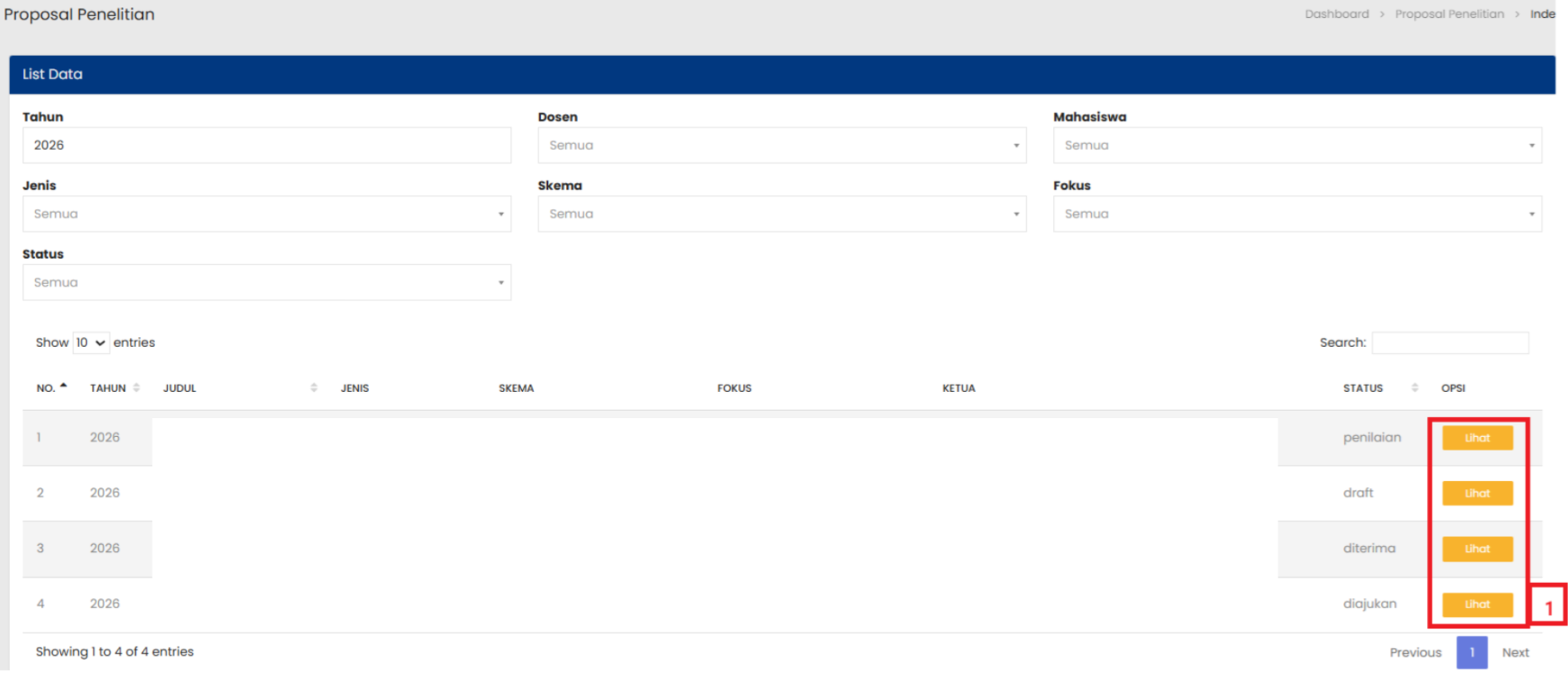Screen dimensions: 1568x674
Task: Click the Tahun input field
Action: [266, 145]
